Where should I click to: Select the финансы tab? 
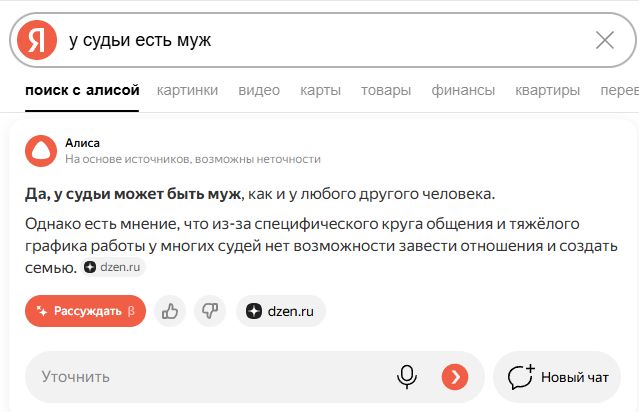click(x=463, y=91)
